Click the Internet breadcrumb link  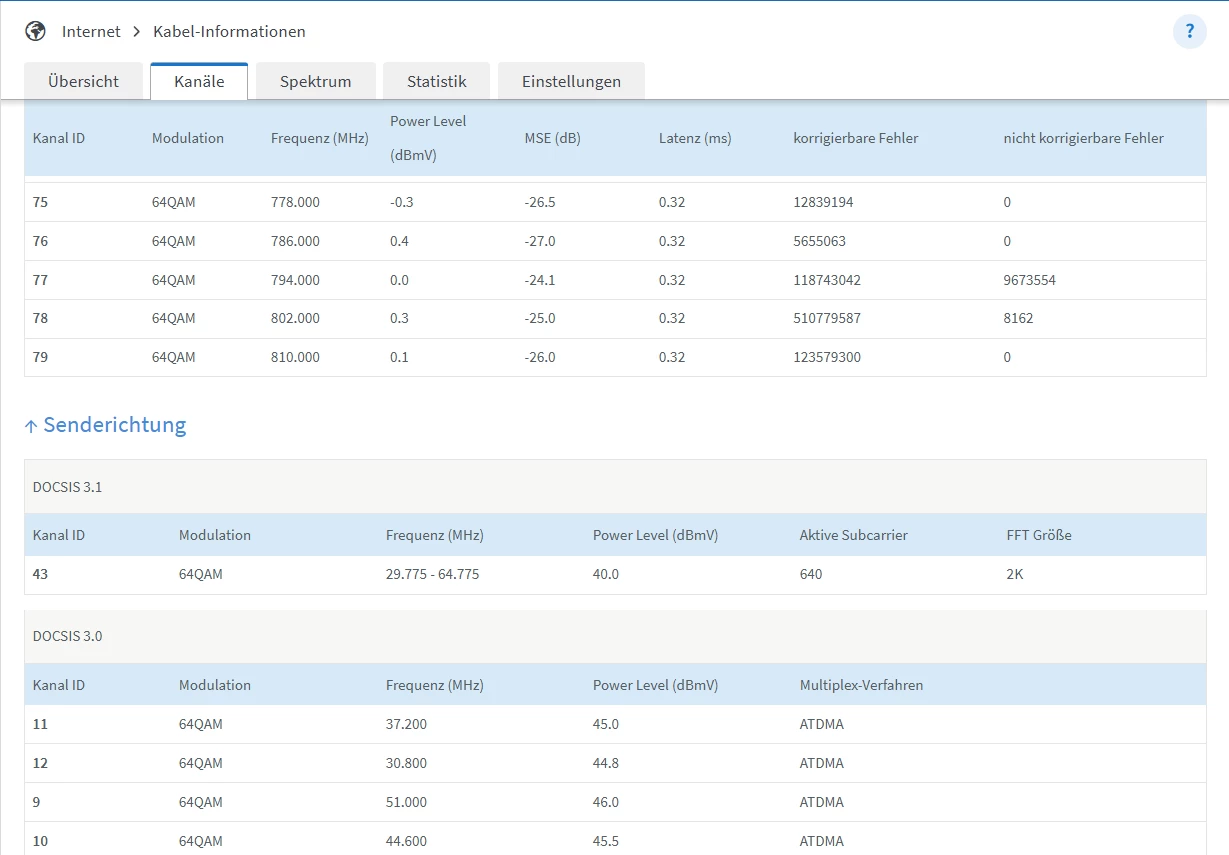(x=91, y=32)
